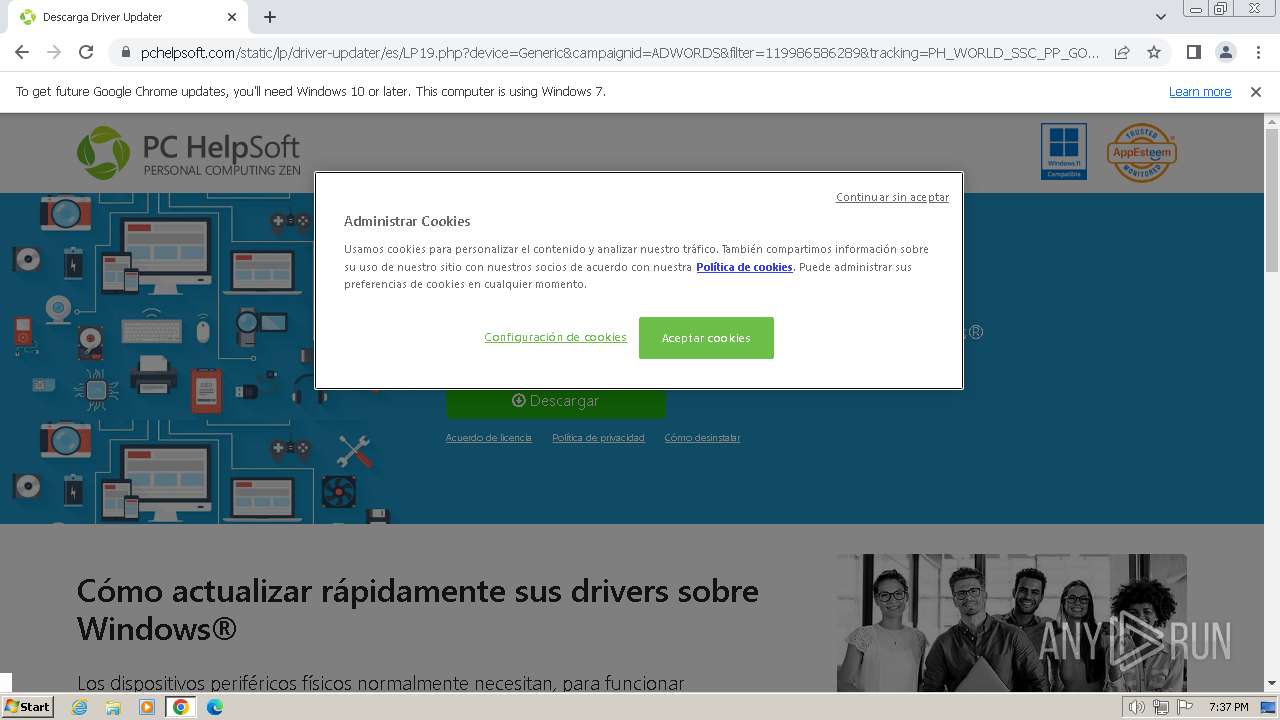The height and width of the screenshot is (720, 1280).
Task: Click the Windows 11 Compatible badge
Action: (x=1063, y=152)
